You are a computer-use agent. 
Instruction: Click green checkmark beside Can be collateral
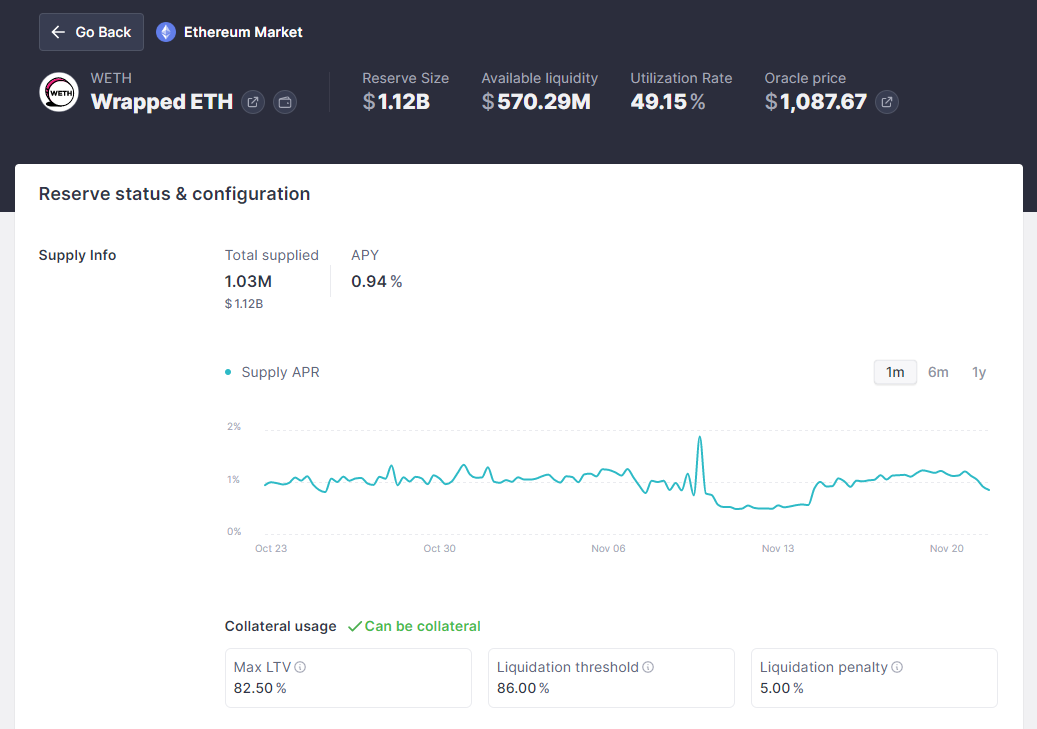point(354,626)
